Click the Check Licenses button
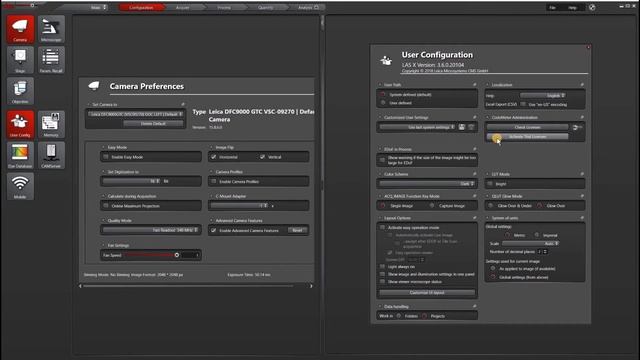 [527, 127]
